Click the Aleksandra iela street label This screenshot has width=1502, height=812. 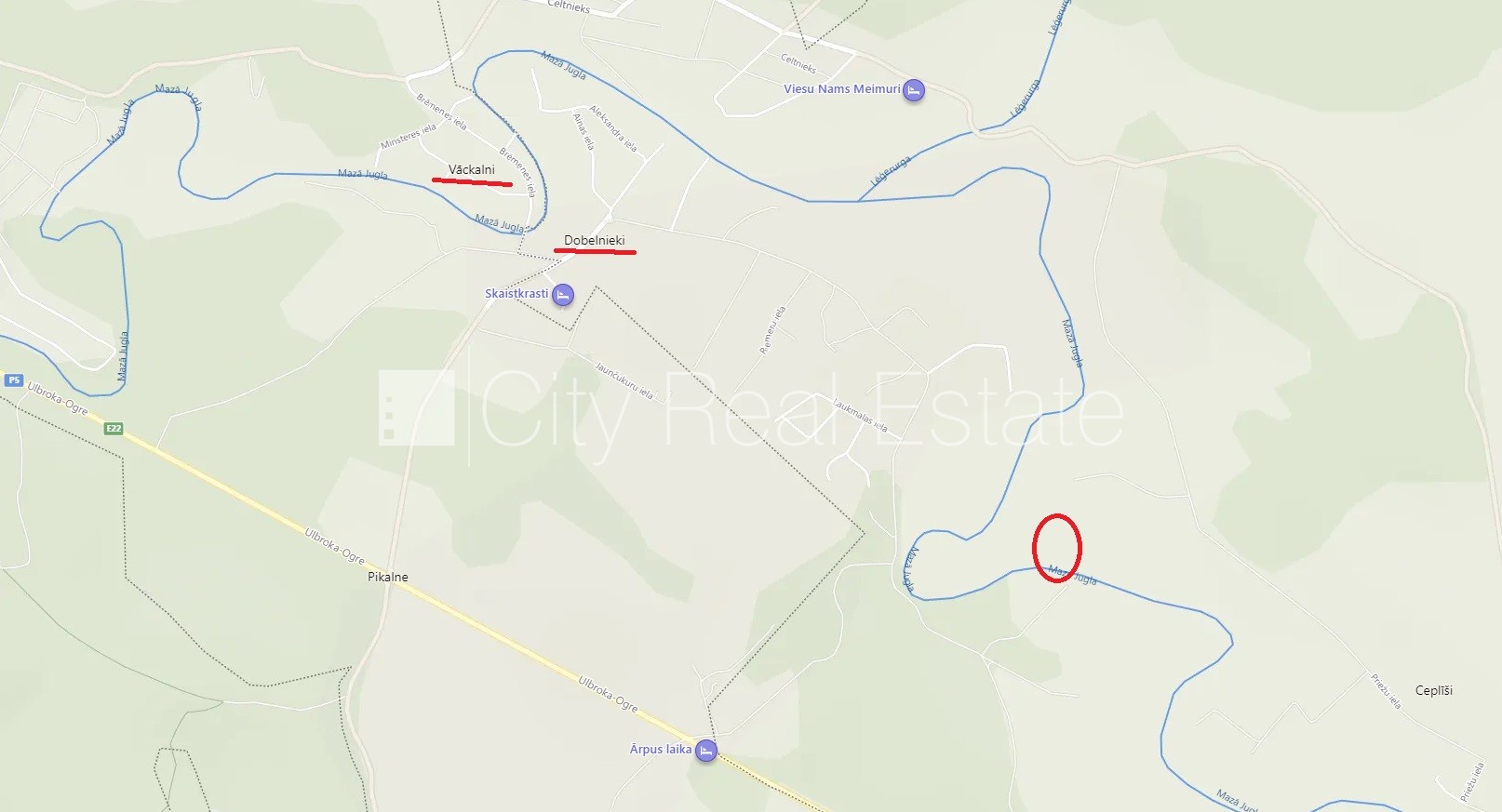coord(613,129)
